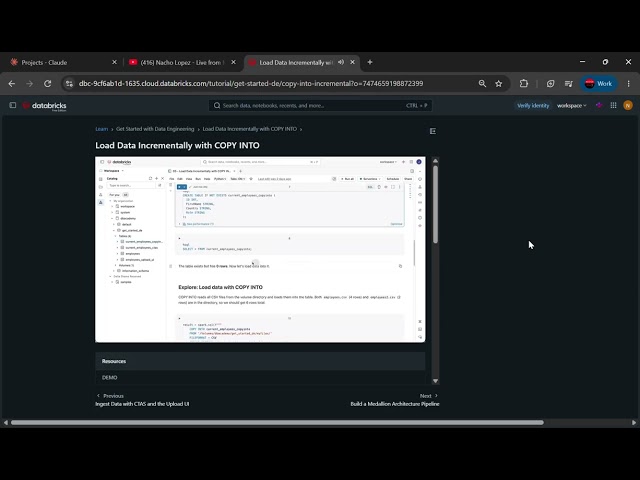
Task: Open the Chrome three-dot menu
Action: [628, 84]
